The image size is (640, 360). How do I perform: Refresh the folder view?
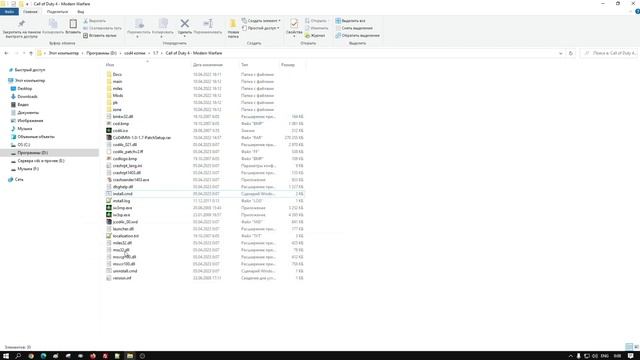click(x=571, y=53)
